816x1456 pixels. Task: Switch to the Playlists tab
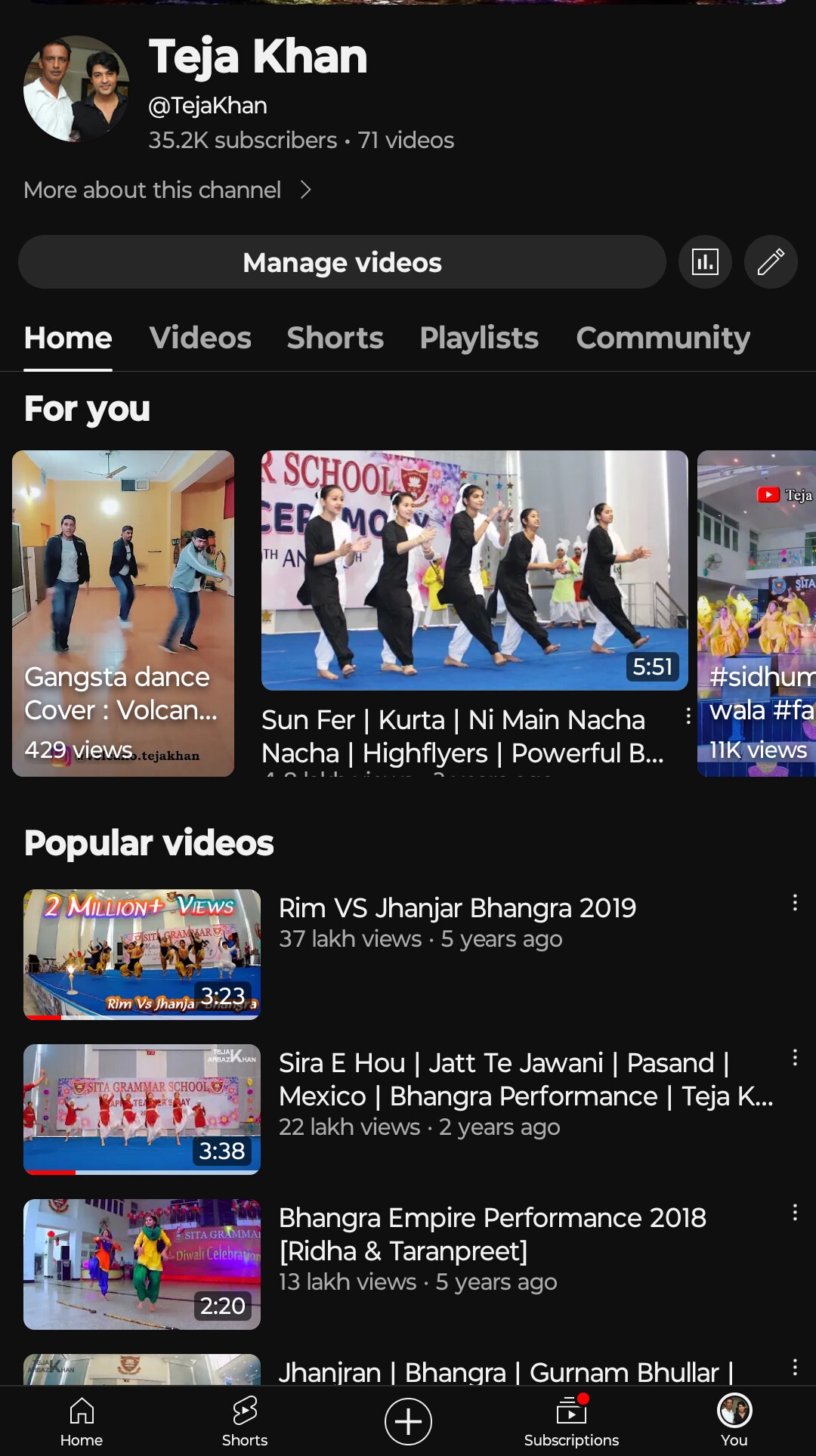coord(479,338)
